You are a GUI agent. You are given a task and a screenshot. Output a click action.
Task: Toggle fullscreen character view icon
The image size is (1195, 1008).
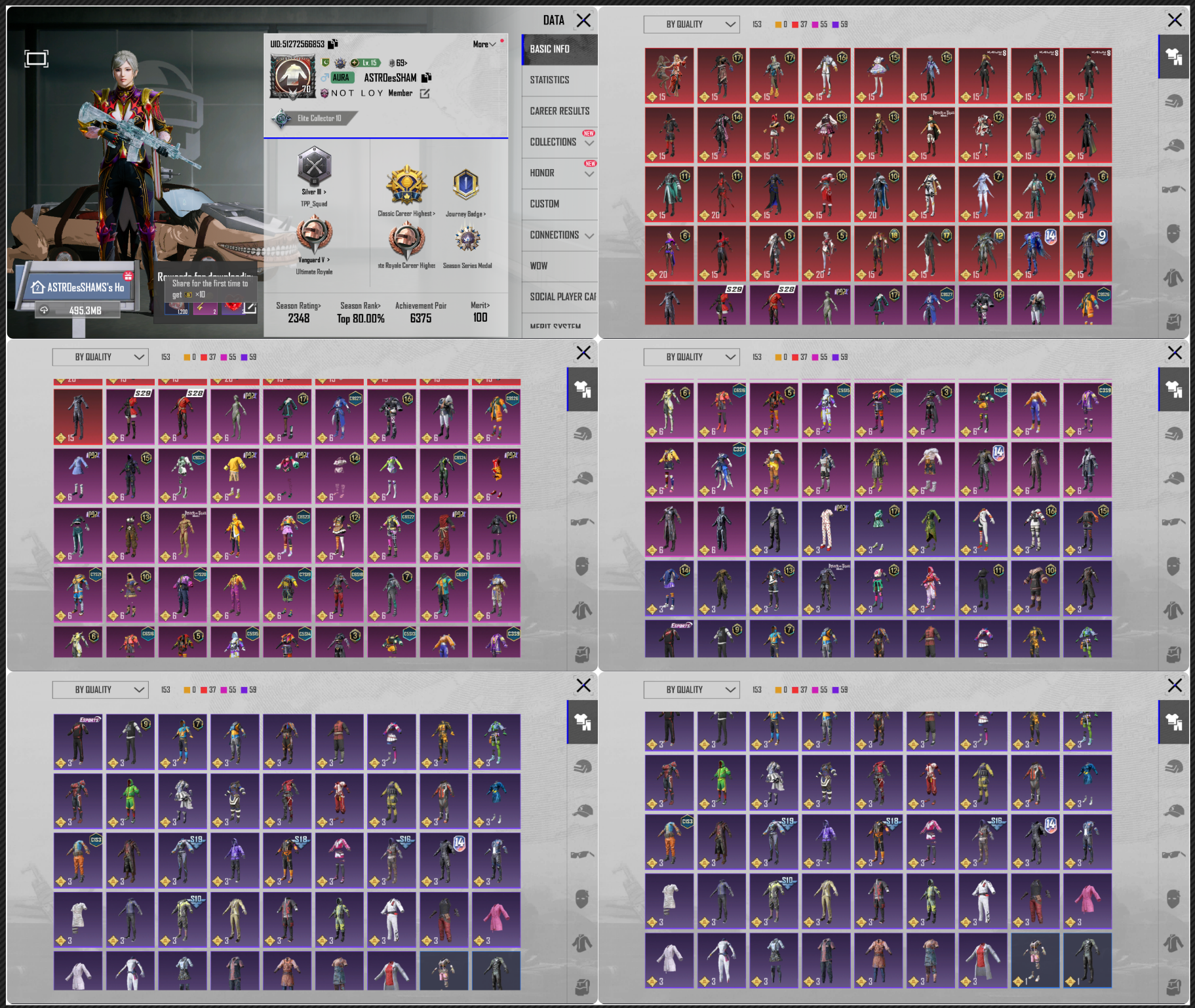pos(36,59)
